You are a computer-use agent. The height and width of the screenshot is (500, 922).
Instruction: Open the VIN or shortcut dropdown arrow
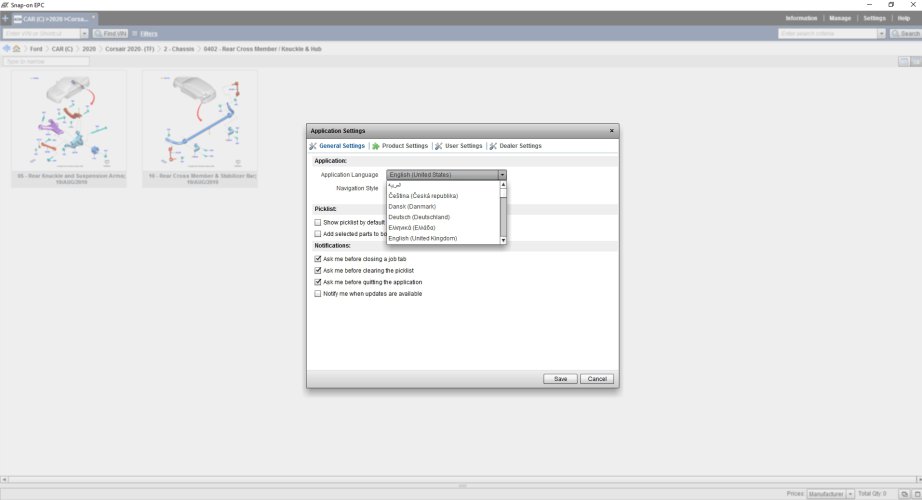pyautogui.click(x=85, y=34)
